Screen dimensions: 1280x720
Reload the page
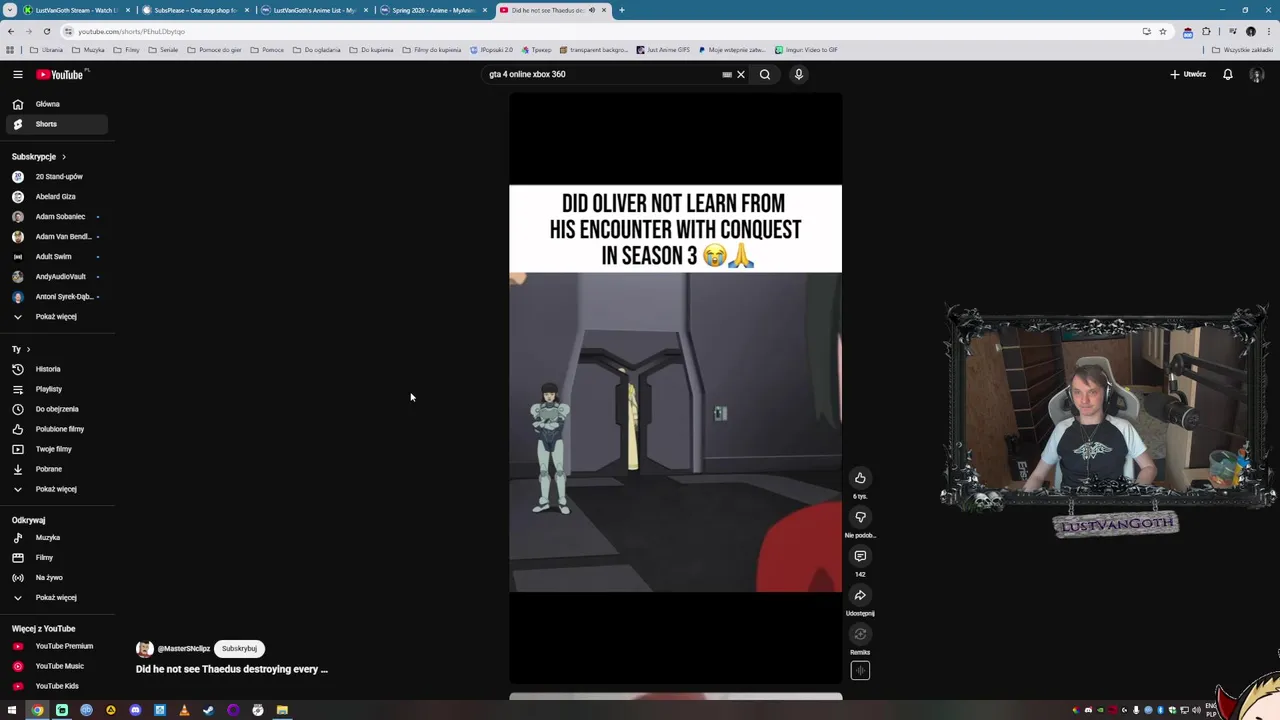point(46,31)
